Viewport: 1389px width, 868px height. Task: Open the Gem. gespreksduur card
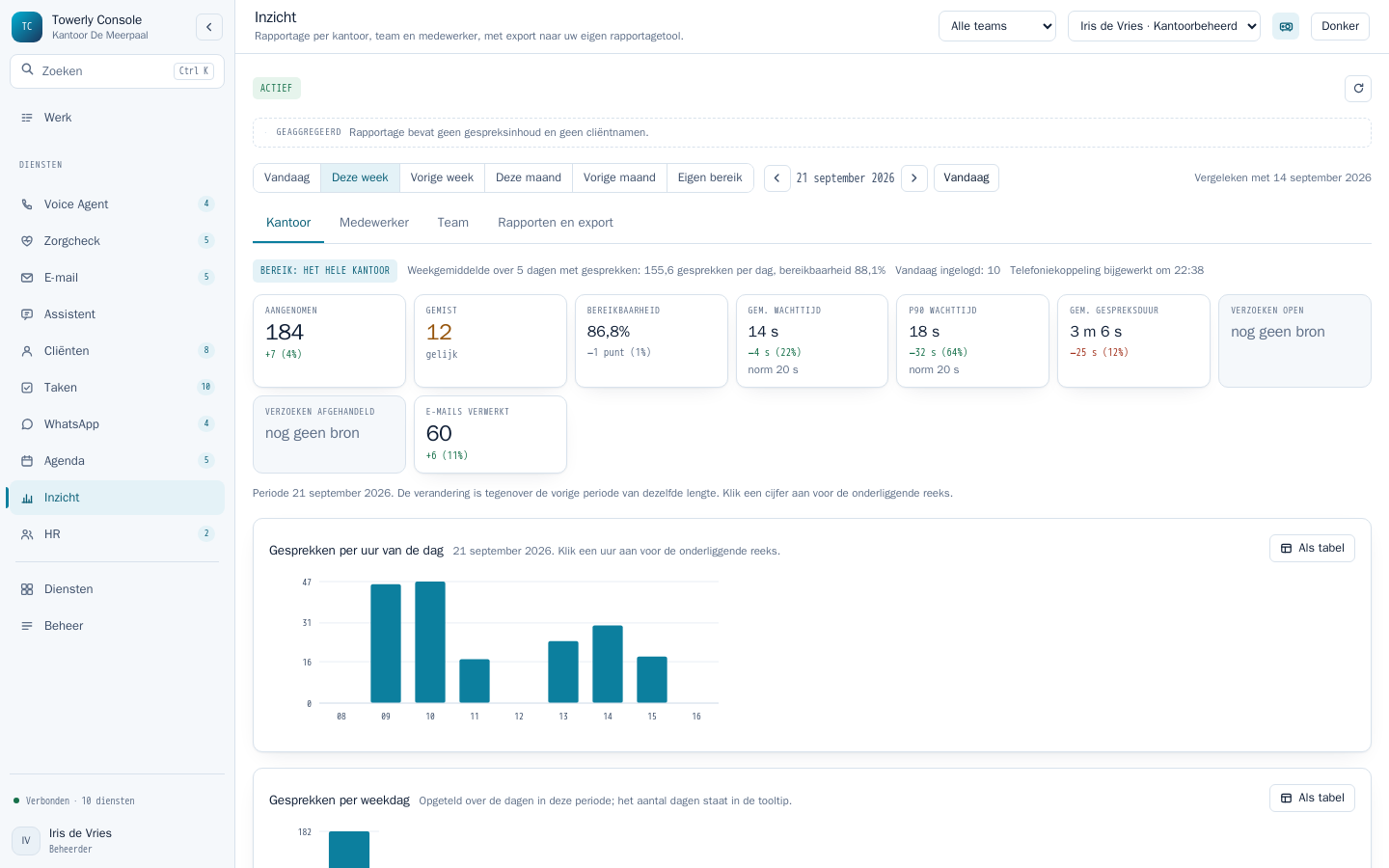pos(1133,341)
